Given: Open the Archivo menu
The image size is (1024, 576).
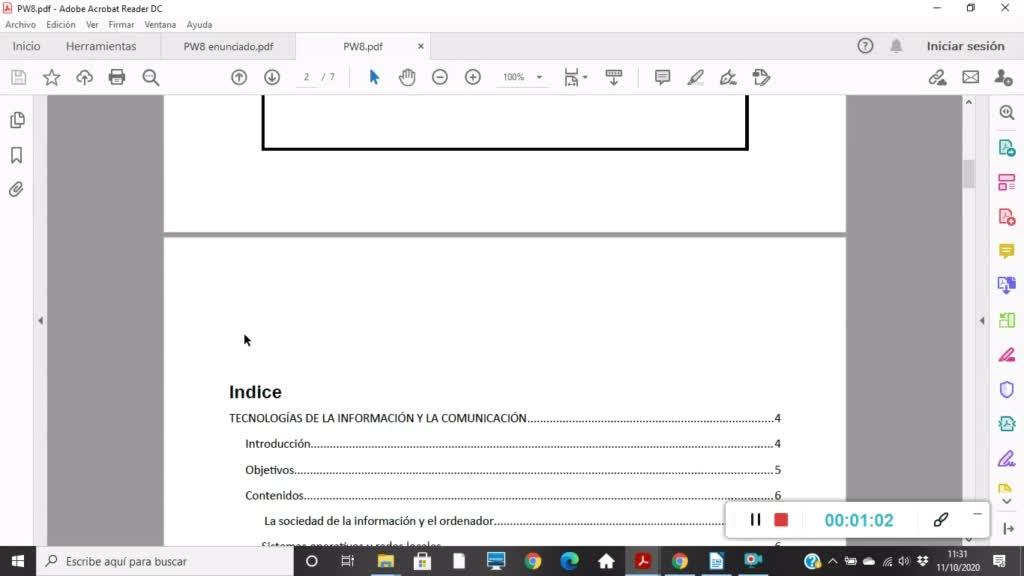Looking at the screenshot, I should [20, 25].
